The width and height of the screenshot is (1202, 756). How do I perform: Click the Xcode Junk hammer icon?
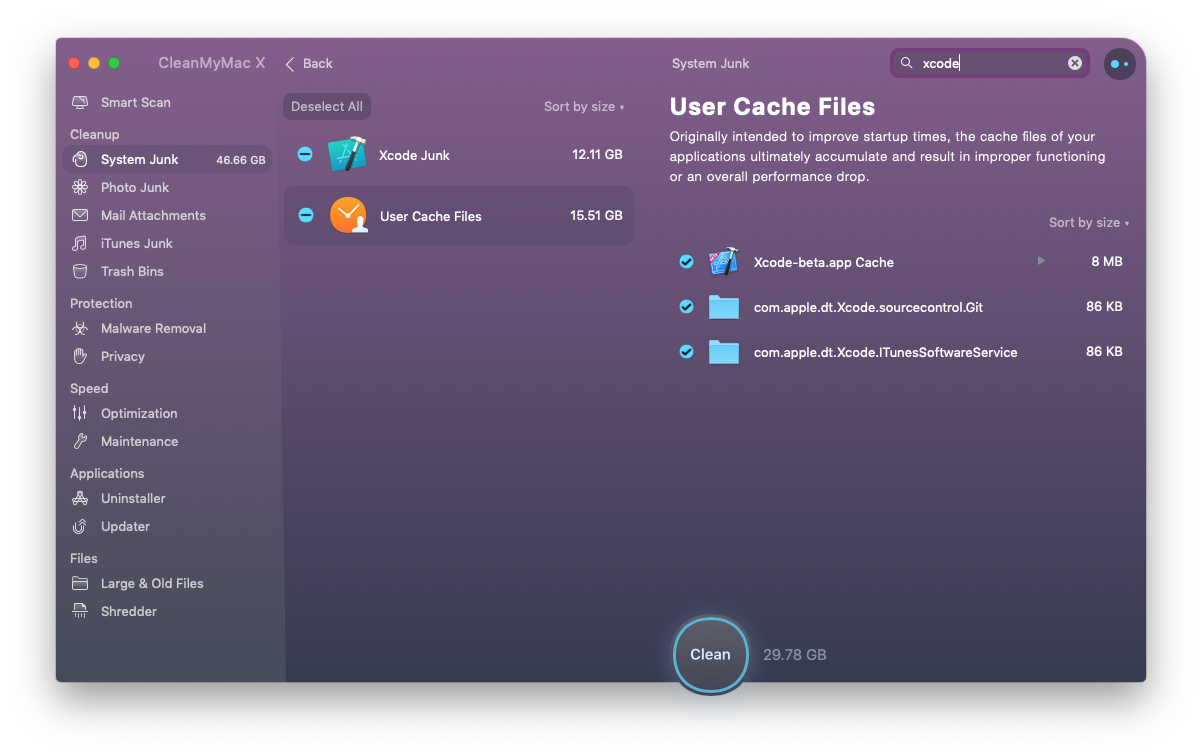pos(347,155)
